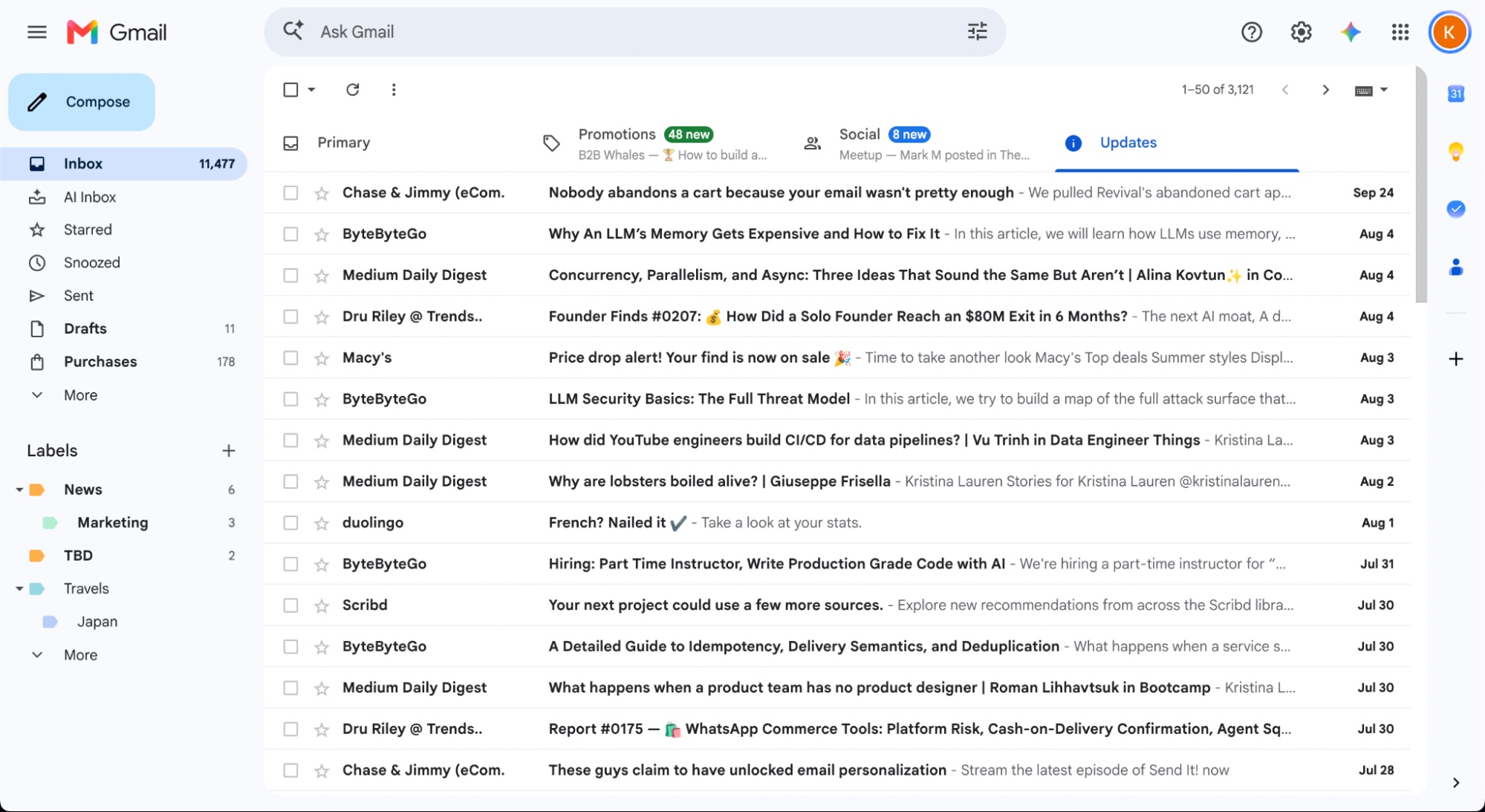
Task: Click the green Marketing label color swatch
Action: (x=50, y=523)
